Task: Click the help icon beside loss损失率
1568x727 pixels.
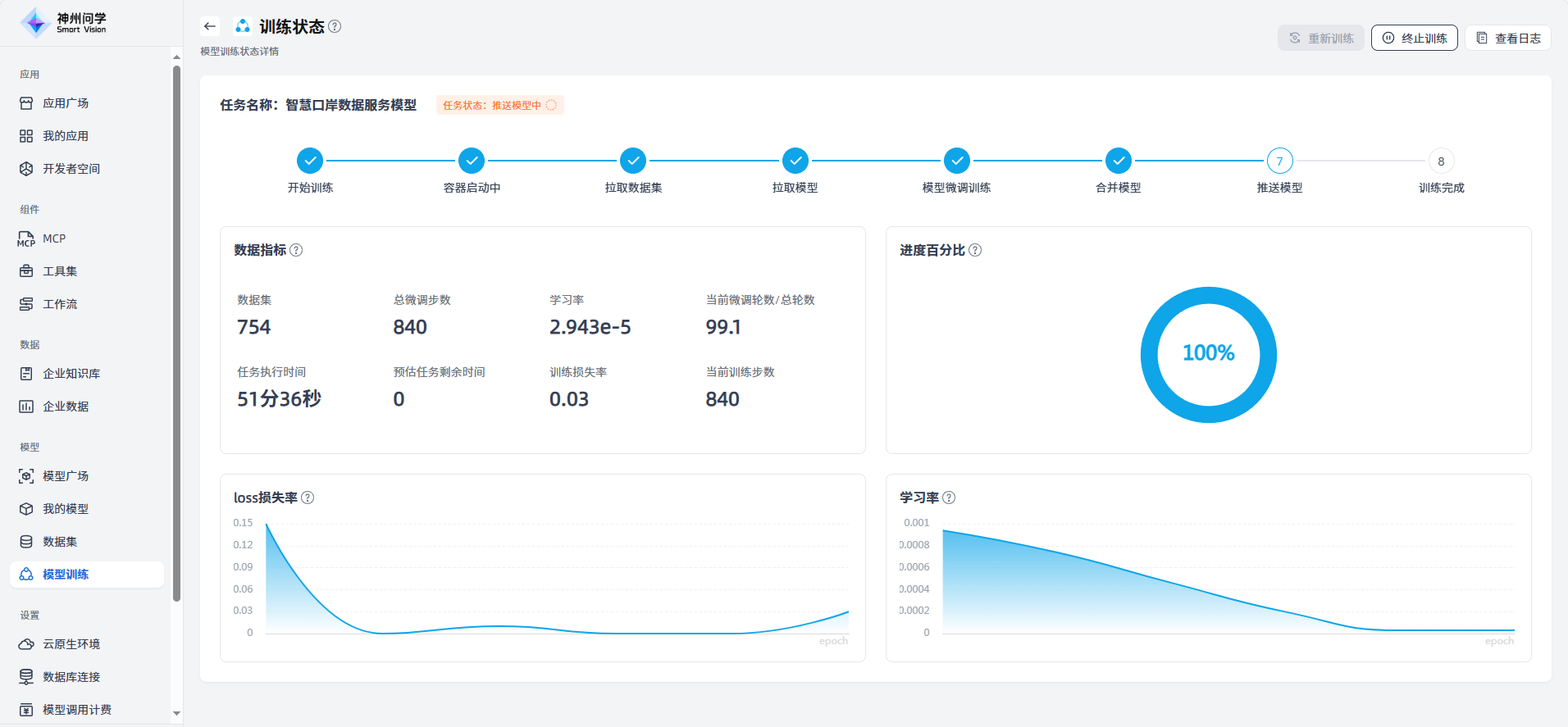Action: coord(308,498)
